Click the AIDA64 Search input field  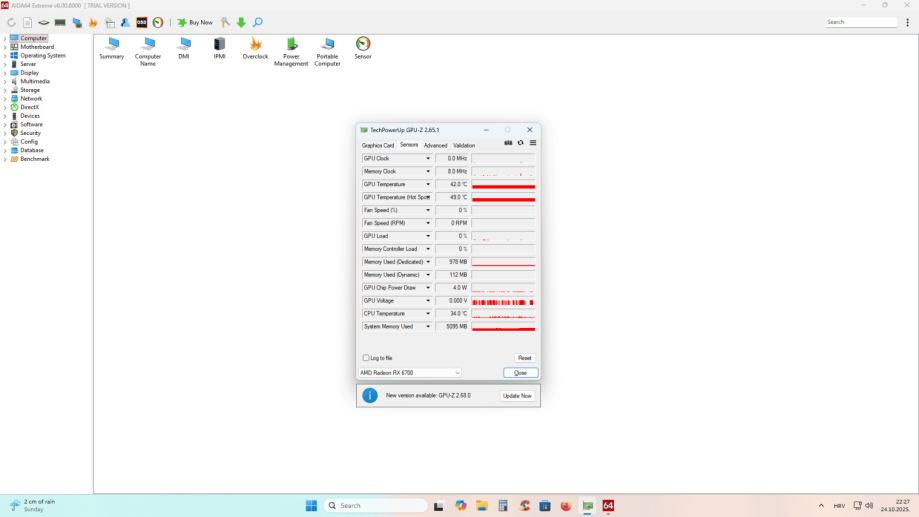pyautogui.click(x=861, y=22)
